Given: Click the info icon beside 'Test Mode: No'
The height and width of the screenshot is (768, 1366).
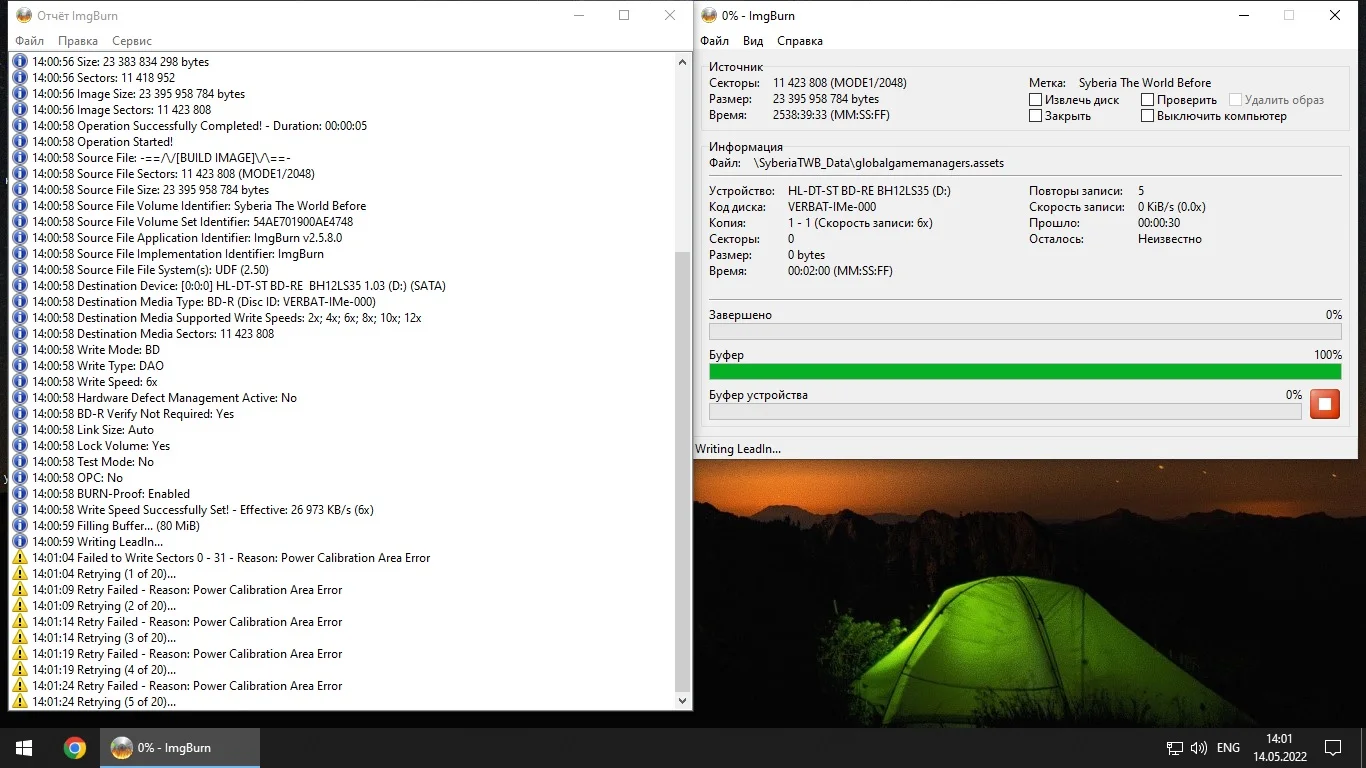Looking at the screenshot, I should click(x=20, y=462).
